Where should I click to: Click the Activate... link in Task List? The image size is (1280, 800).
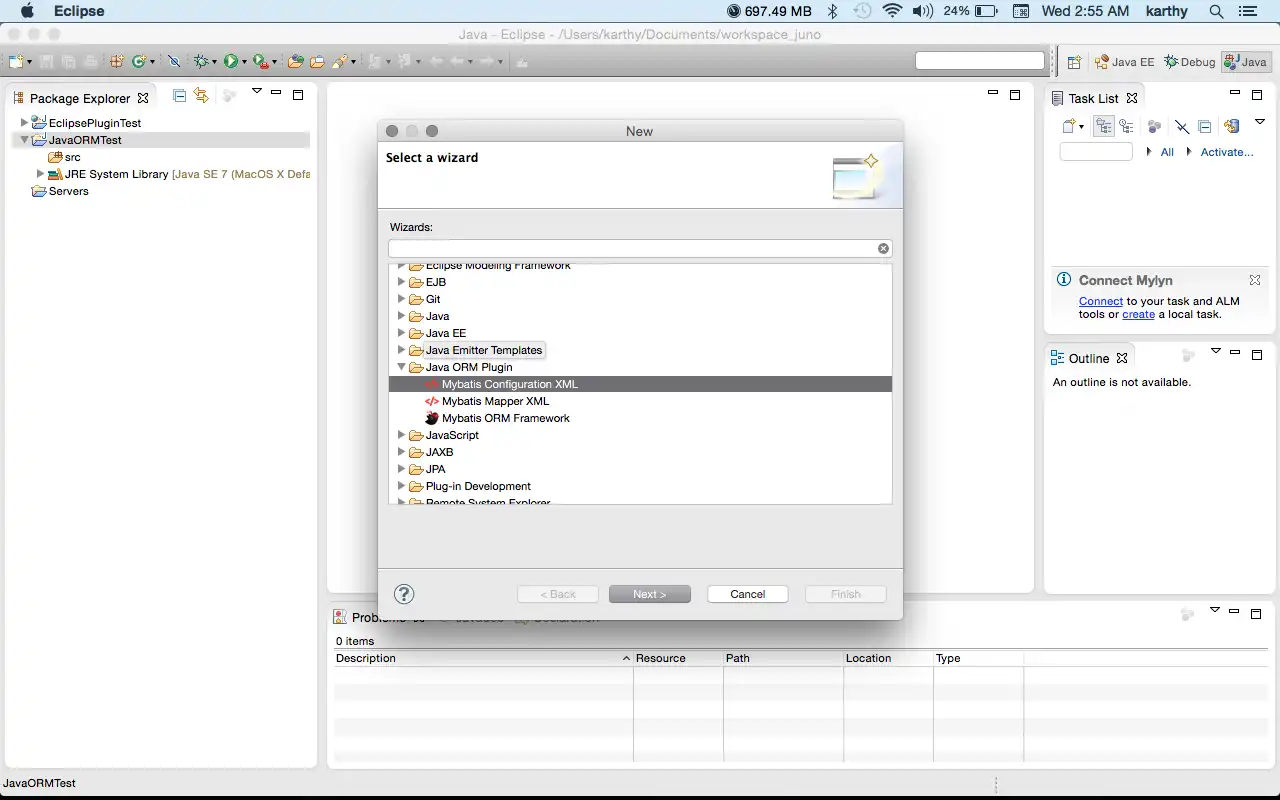[x=1227, y=152]
